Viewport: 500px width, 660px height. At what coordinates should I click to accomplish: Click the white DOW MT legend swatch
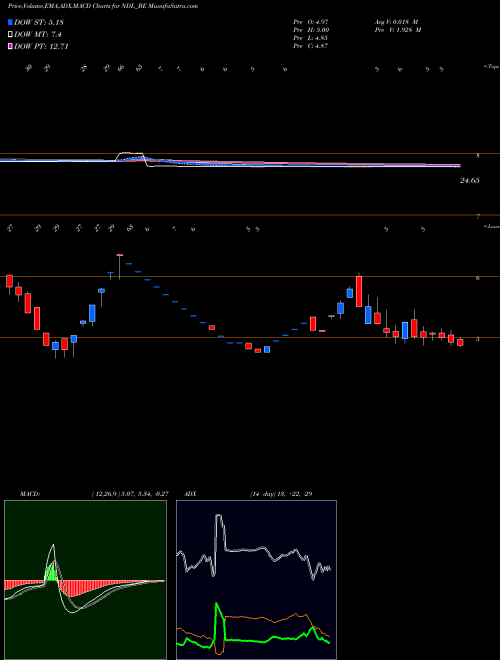click(10, 35)
